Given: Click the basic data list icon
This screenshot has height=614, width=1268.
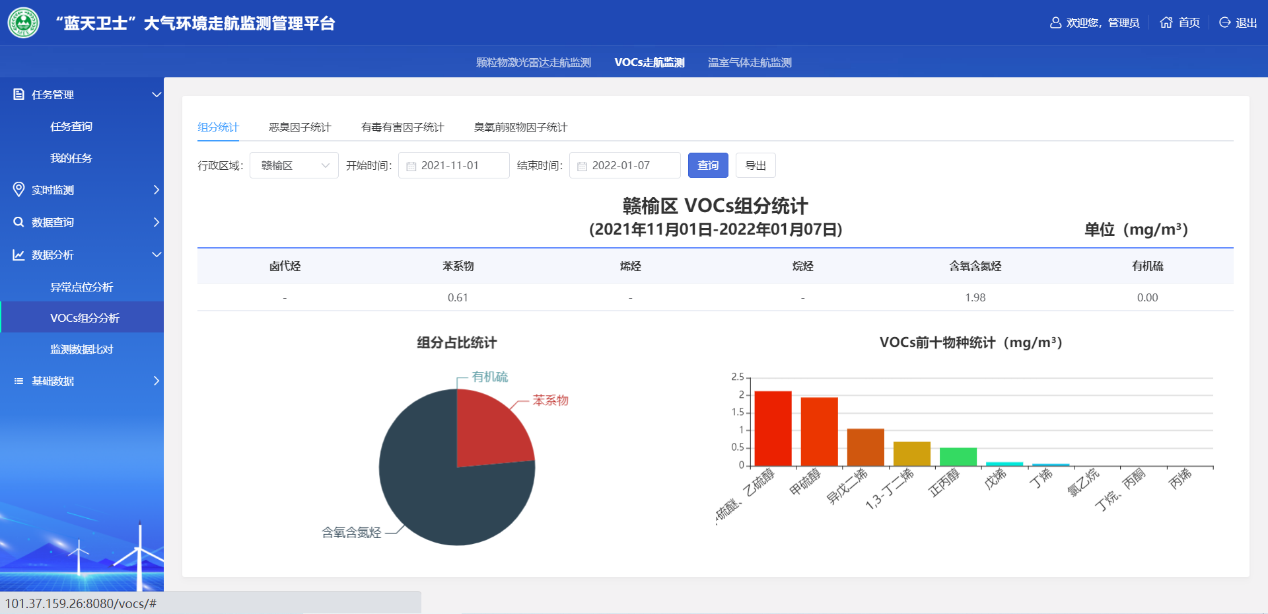Looking at the screenshot, I should pyautogui.click(x=18, y=381).
